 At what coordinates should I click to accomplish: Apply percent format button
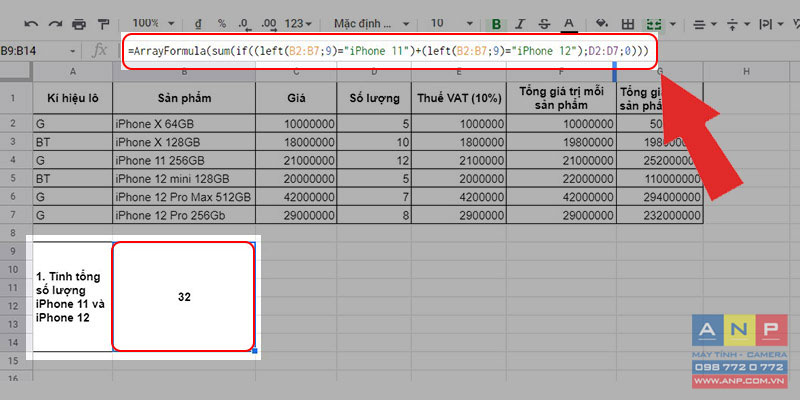pyautogui.click(x=222, y=23)
